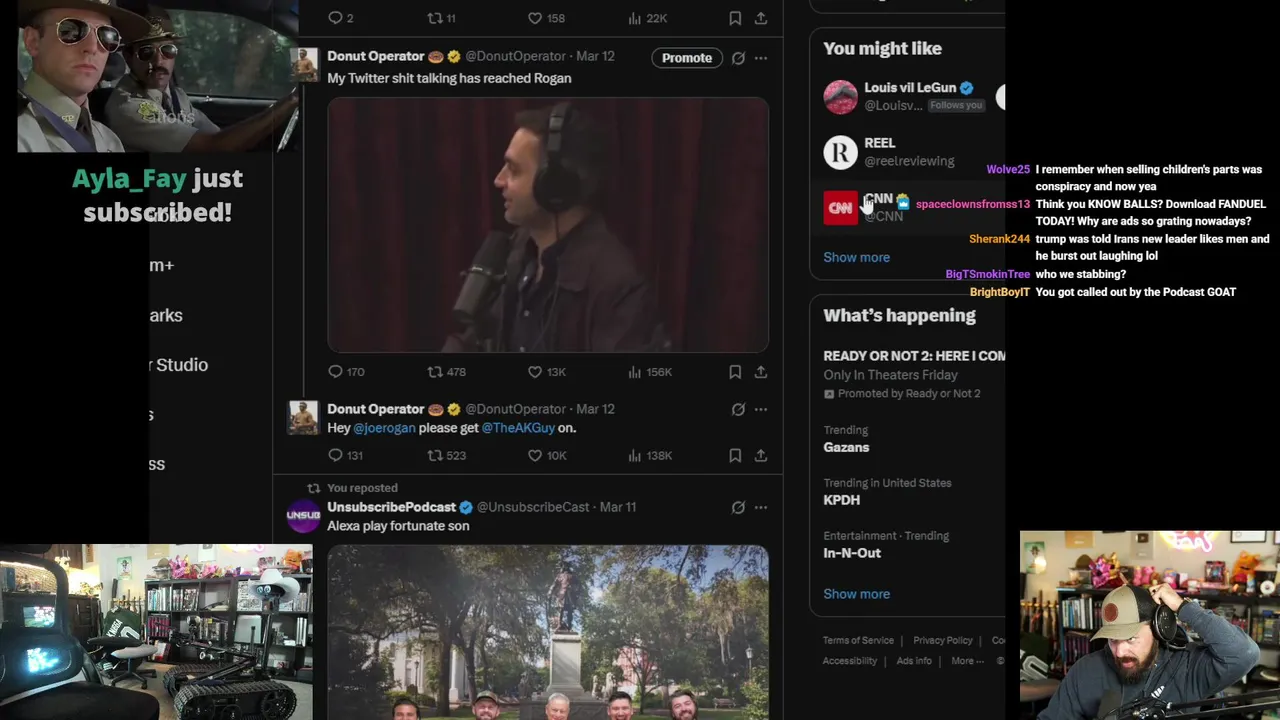Reply to Rogan post with 170 replies
1280x720 pixels.
(336, 372)
